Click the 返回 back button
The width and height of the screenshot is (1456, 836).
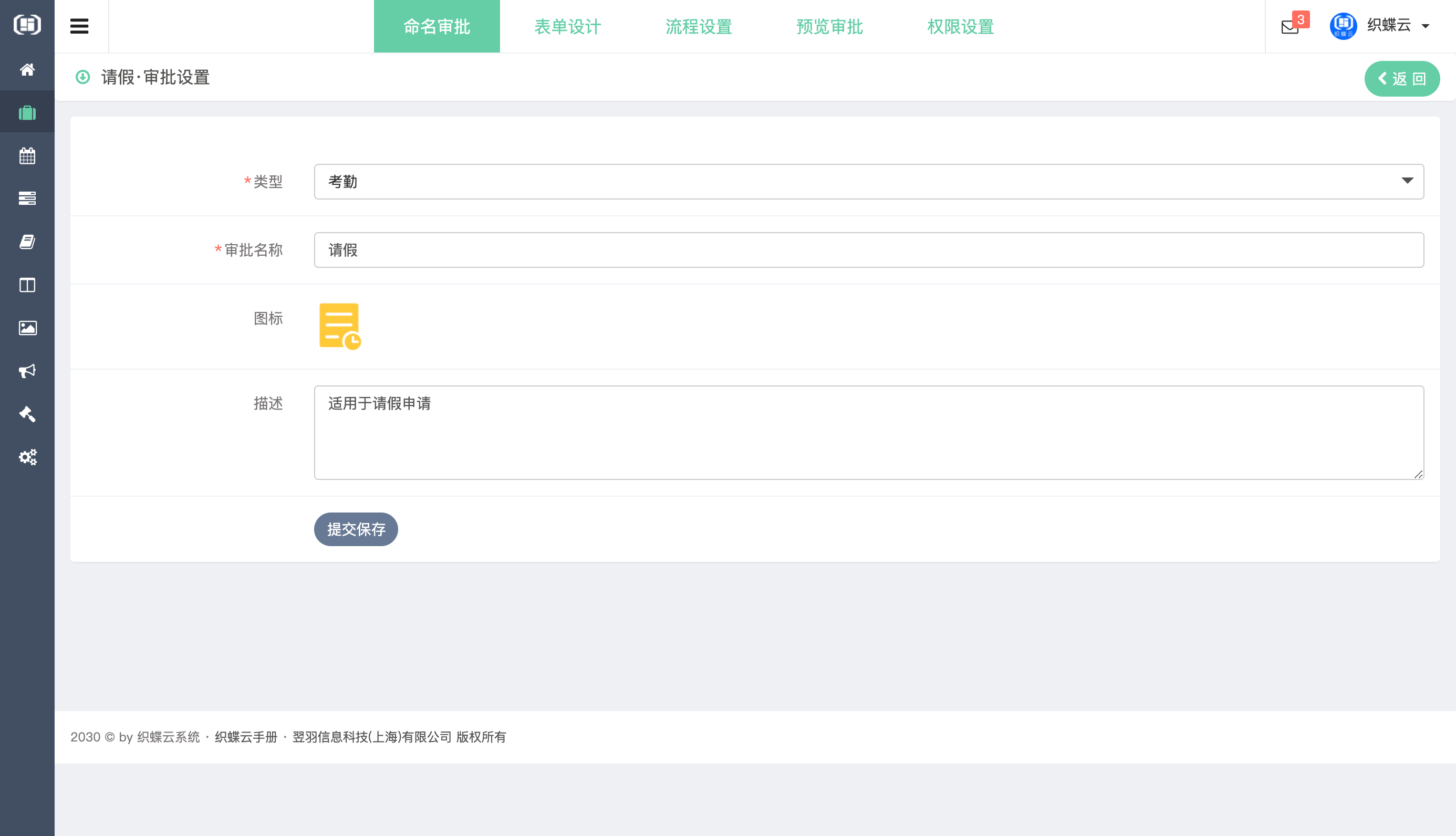(1401, 79)
